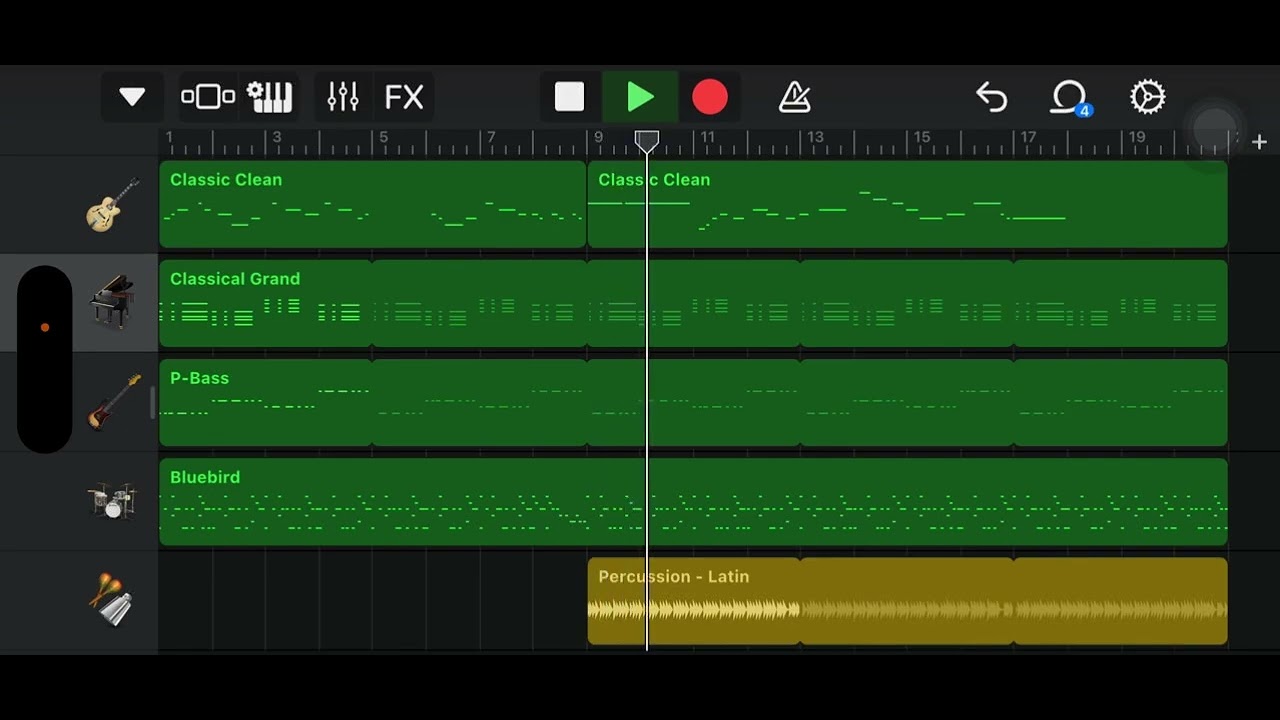Start playback with the green play button
The width and height of the screenshot is (1280, 720).
coord(640,97)
